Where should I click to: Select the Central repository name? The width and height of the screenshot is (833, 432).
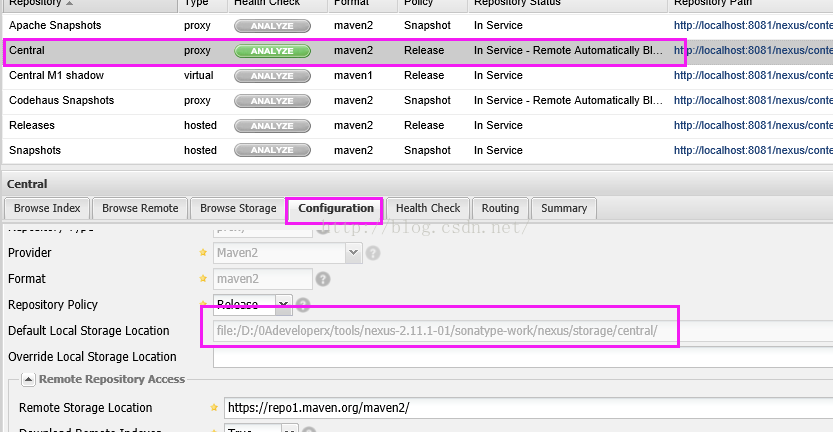[x=27, y=50]
